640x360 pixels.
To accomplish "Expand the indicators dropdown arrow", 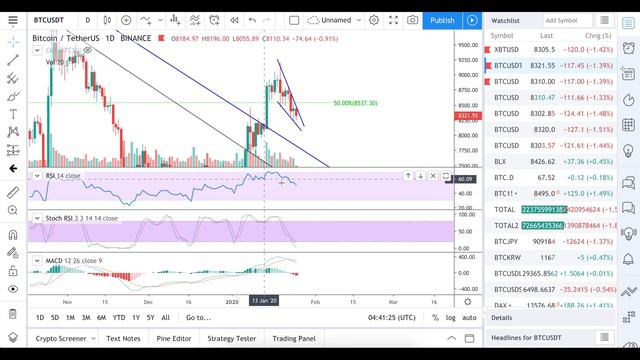I will point(160,20).
